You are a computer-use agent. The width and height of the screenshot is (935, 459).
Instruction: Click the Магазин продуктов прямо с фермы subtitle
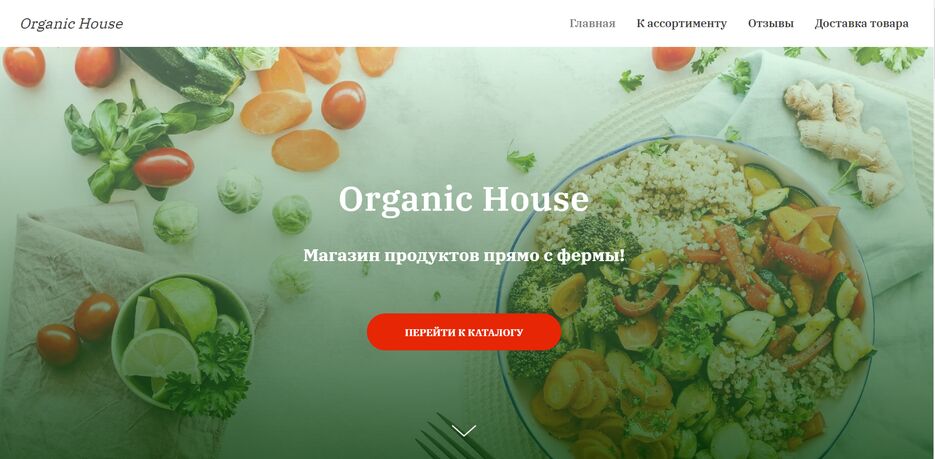click(464, 256)
